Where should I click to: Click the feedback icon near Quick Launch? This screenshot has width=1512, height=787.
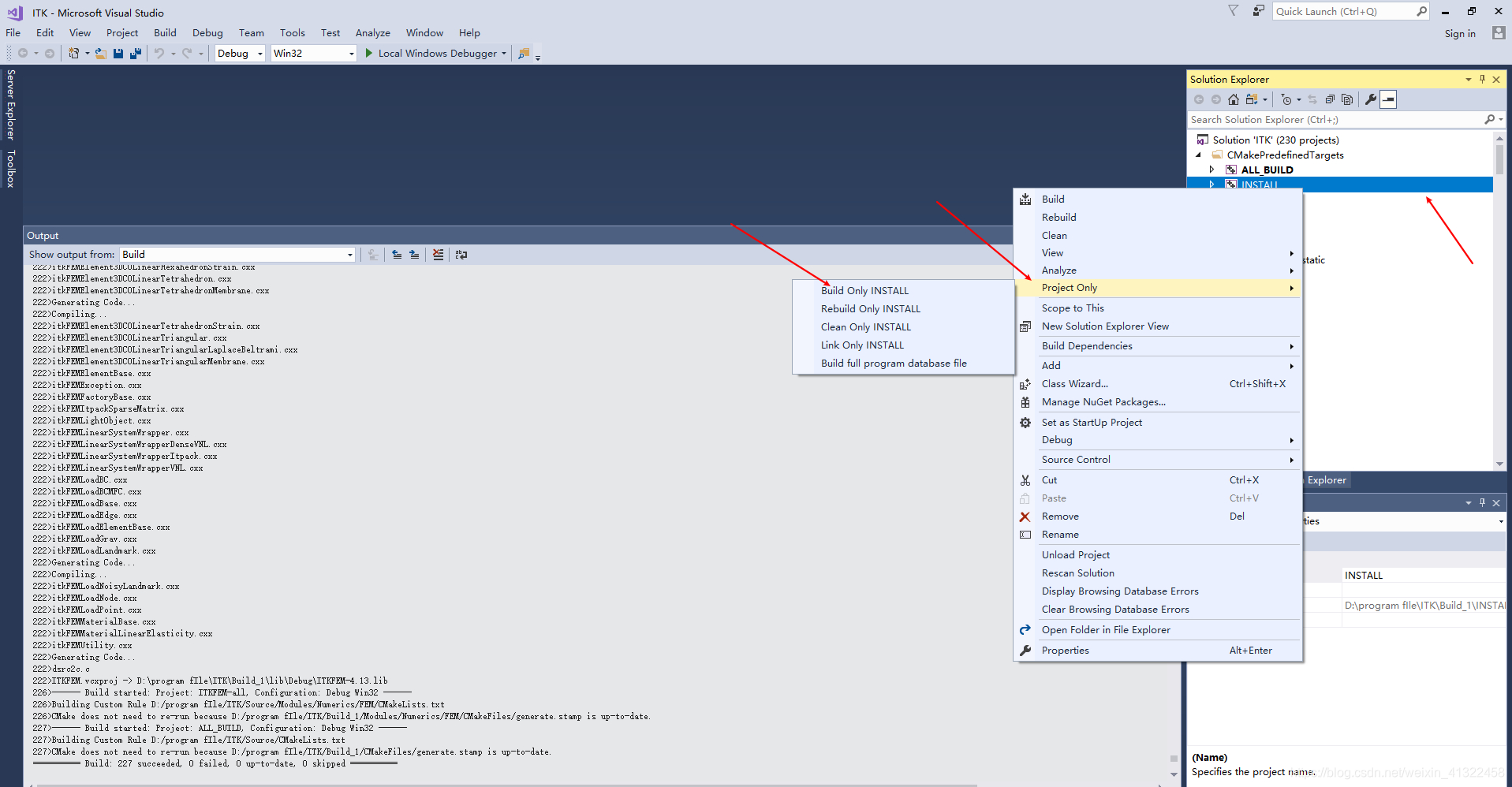click(1258, 11)
